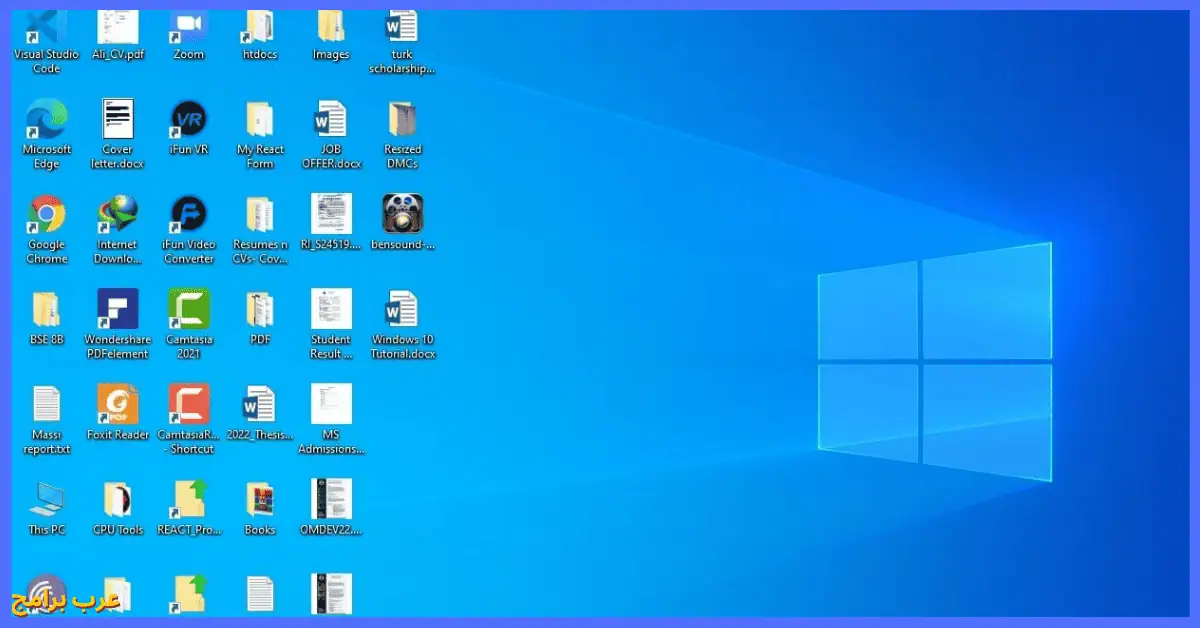Open the Books archive icon
The image size is (1200, 628).
[260, 507]
